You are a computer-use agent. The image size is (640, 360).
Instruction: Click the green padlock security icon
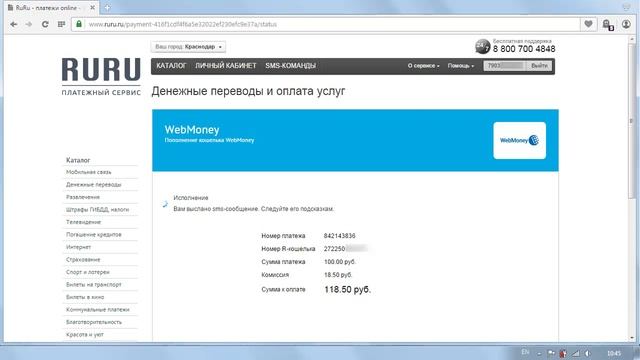[x=79, y=24]
